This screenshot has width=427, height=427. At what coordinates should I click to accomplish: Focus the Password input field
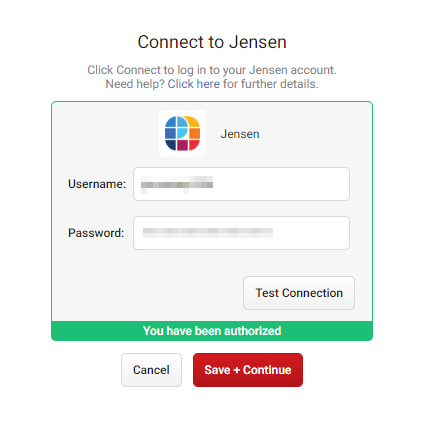point(241,233)
